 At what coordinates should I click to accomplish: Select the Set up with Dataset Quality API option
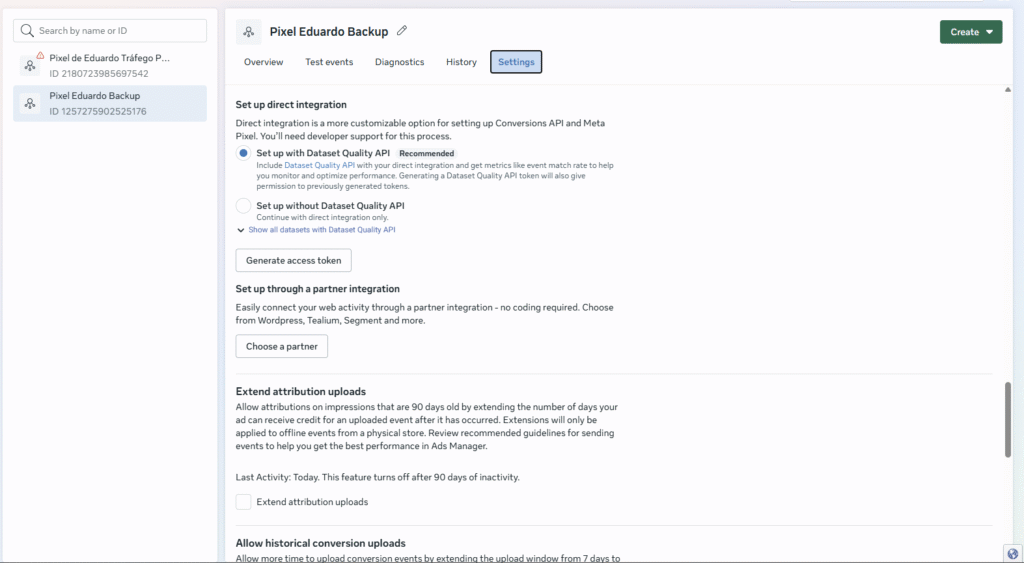[x=243, y=153]
